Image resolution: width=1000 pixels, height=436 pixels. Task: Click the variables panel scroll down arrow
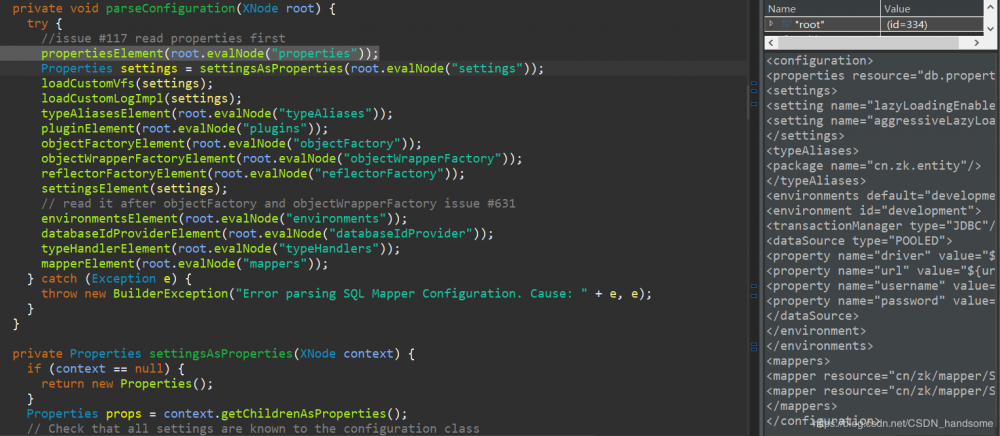pos(991,28)
